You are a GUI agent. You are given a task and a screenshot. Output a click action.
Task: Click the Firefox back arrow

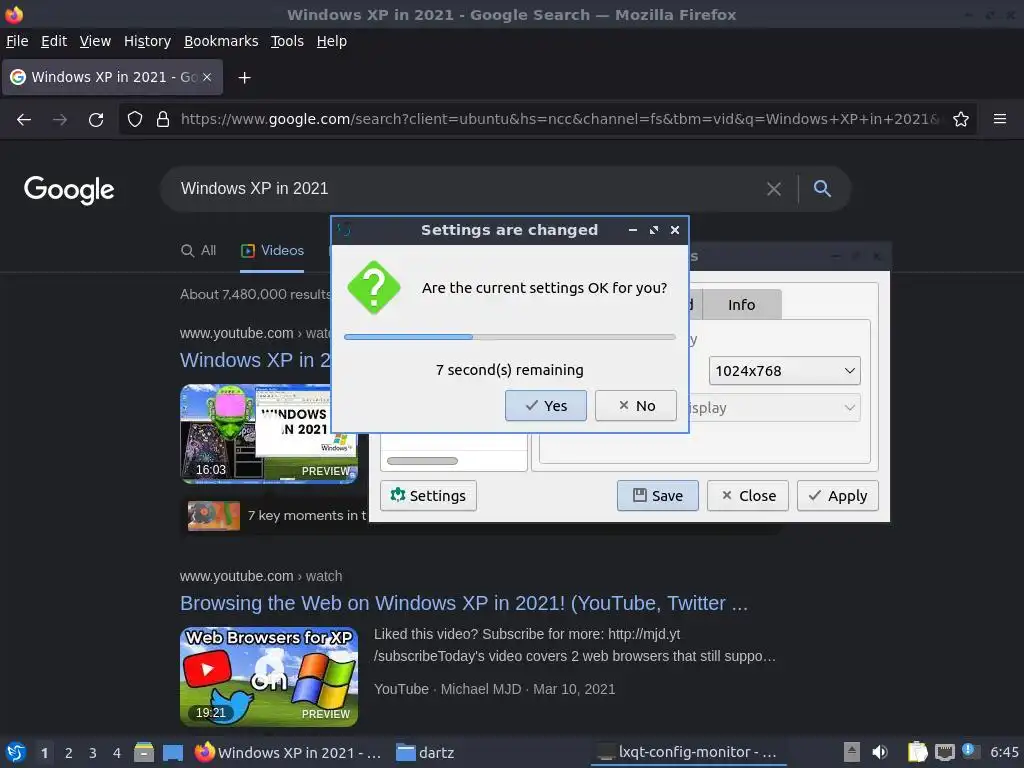coord(24,120)
